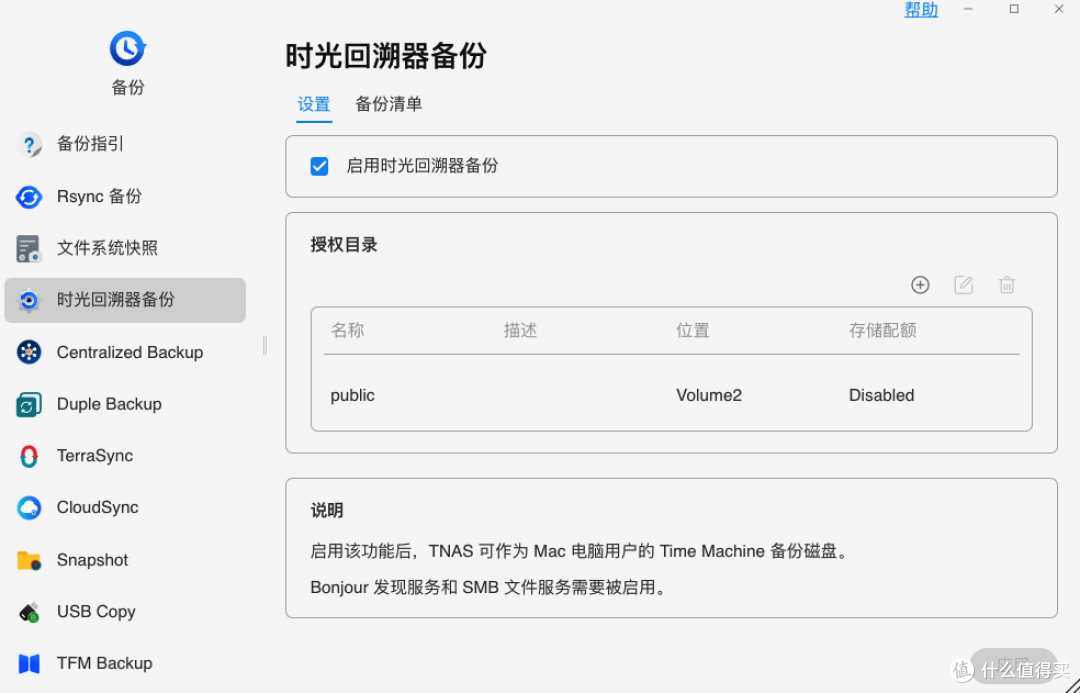Image resolution: width=1080 pixels, height=693 pixels.
Task: Click the 时光回溯器备份 sidebar label
Action: click(116, 300)
